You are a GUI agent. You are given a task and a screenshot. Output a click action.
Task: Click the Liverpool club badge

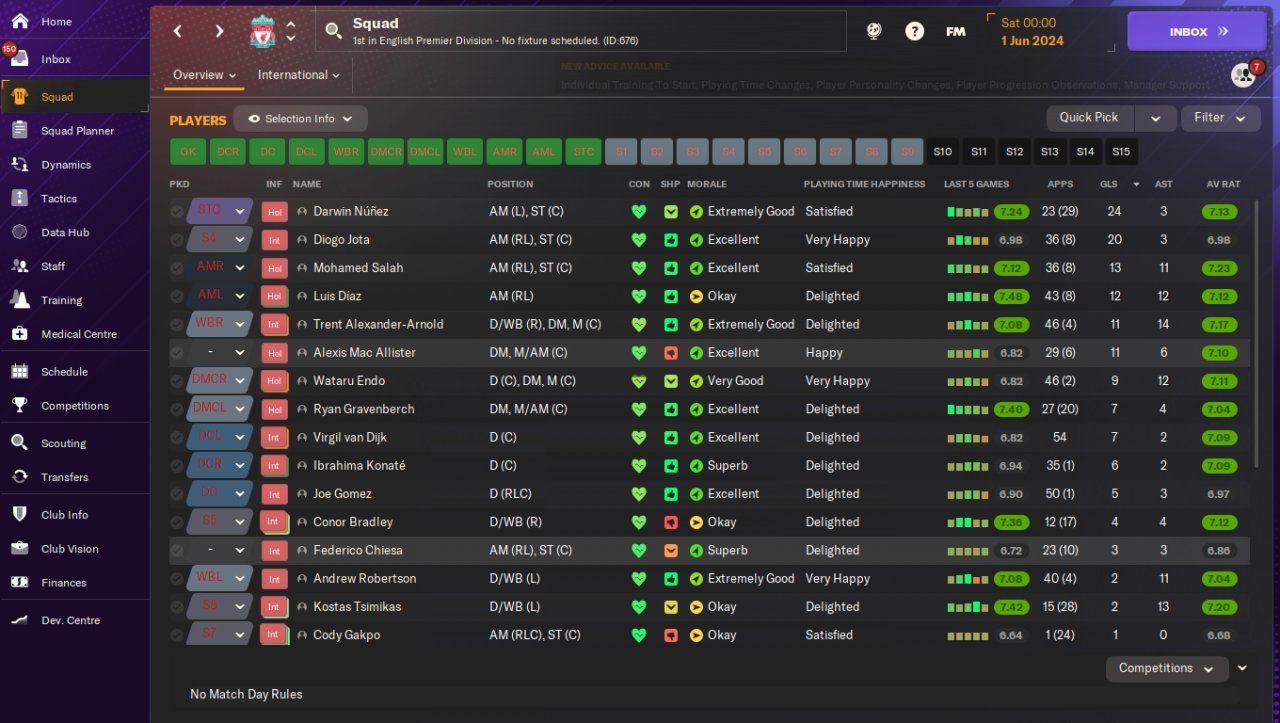coord(263,31)
